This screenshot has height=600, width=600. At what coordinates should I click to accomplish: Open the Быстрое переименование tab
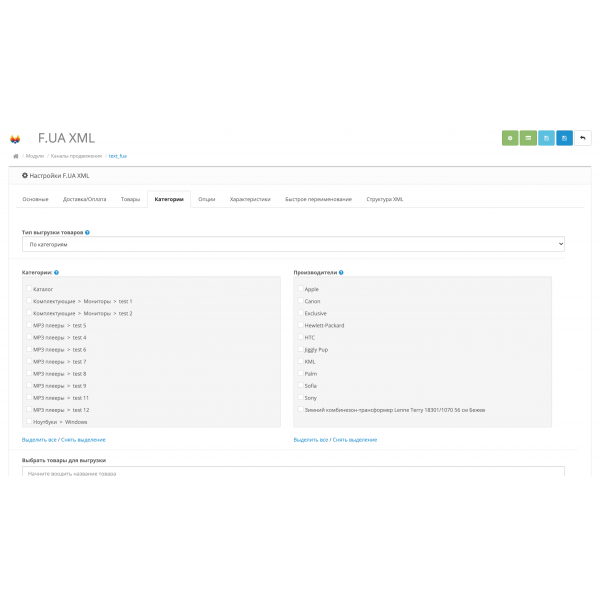(x=318, y=199)
